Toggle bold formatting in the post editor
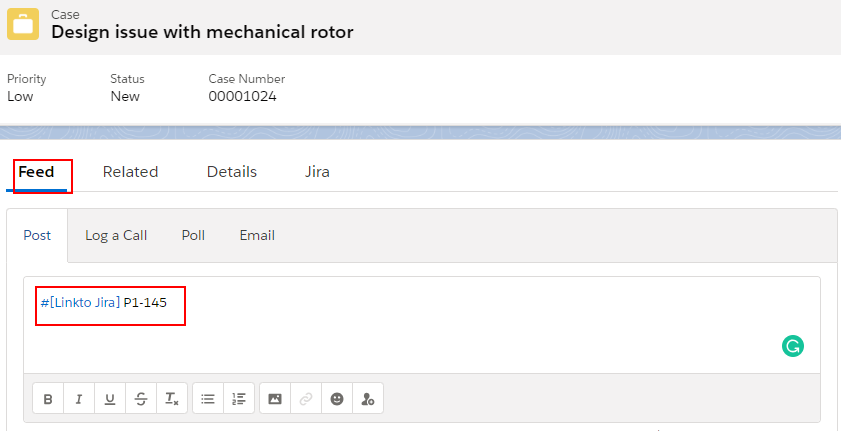841x431 pixels. click(x=48, y=398)
